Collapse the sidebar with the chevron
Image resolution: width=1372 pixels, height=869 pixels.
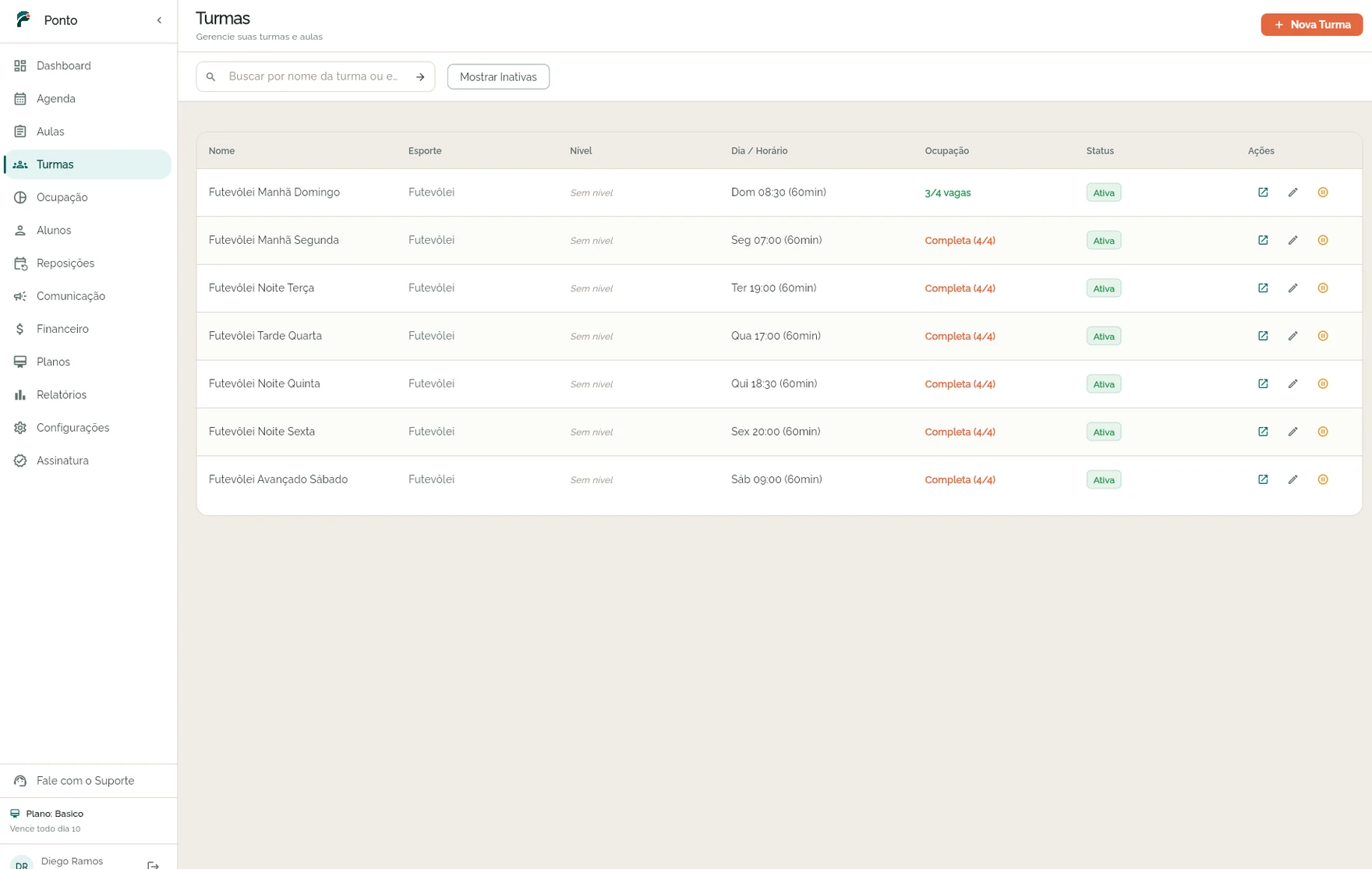coord(159,20)
